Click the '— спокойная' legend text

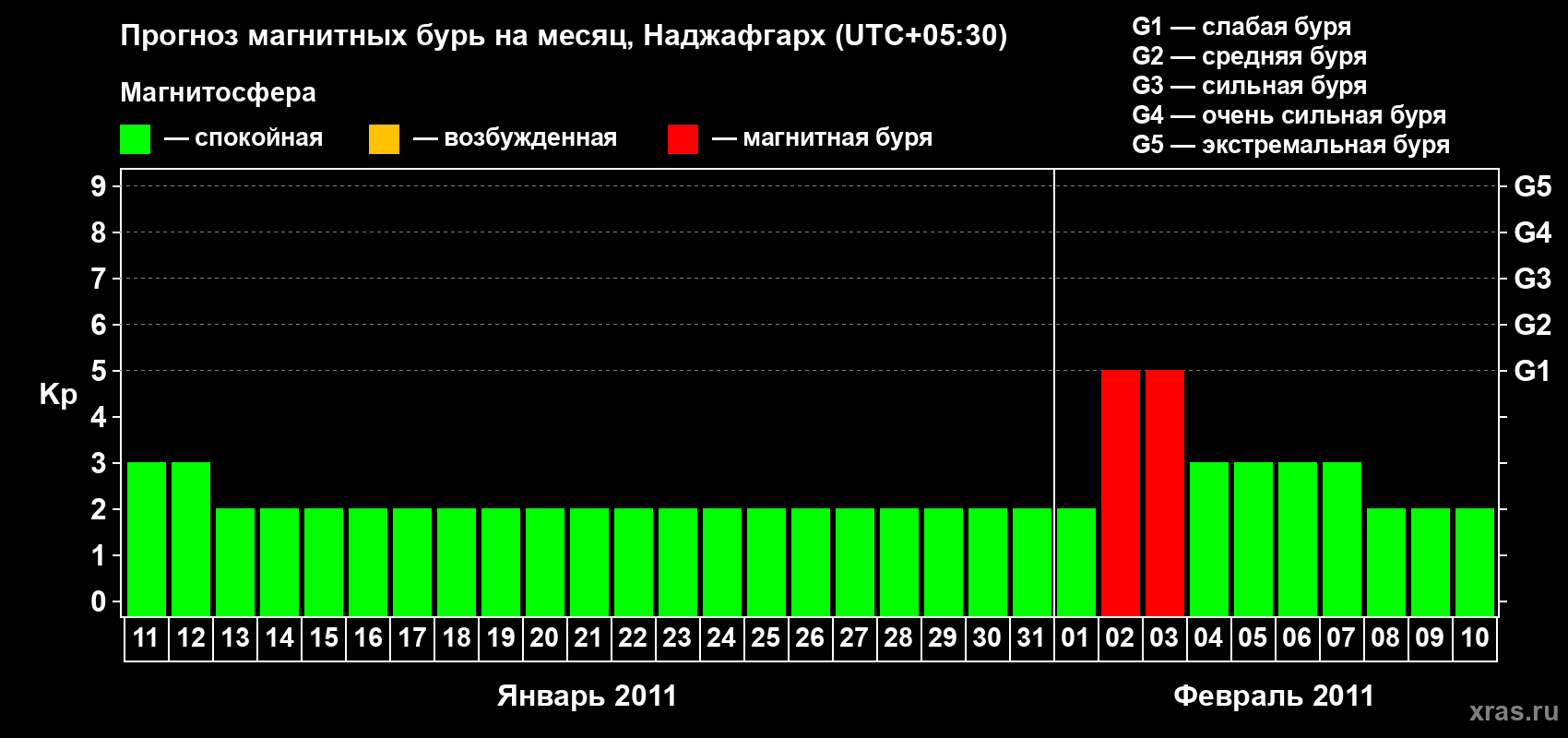click(244, 138)
